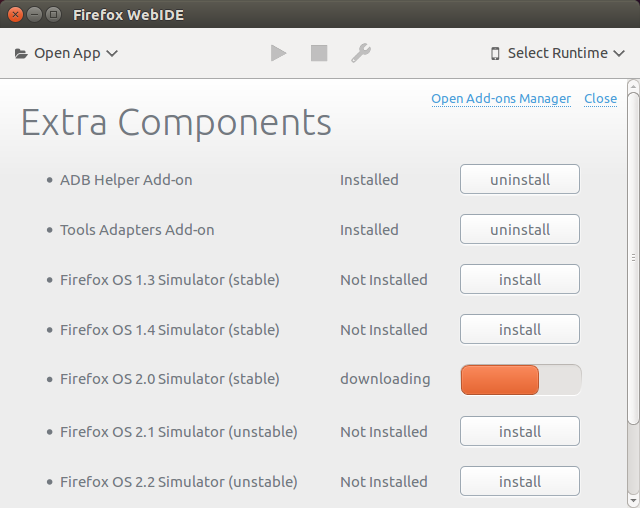The width and height of the screenshot is (640, 508).
Task: Uninstall the Tools Adapters Add-on
Action: point(520,229)
